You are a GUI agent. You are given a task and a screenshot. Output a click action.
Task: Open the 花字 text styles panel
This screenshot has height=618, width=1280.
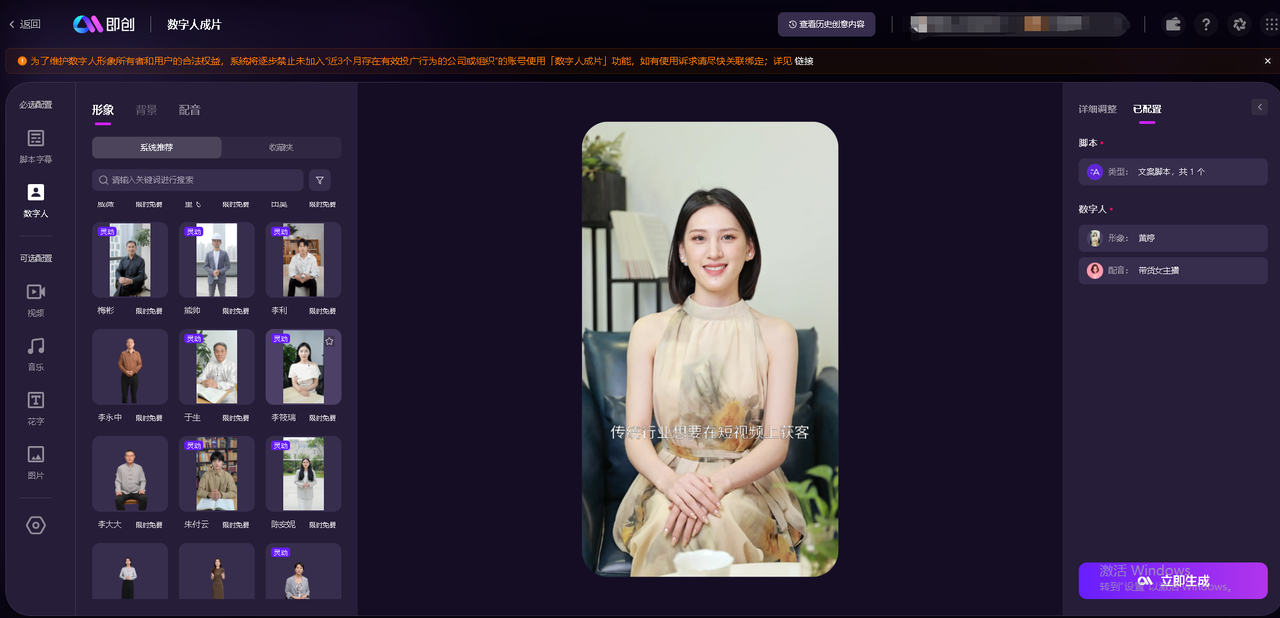36,406
